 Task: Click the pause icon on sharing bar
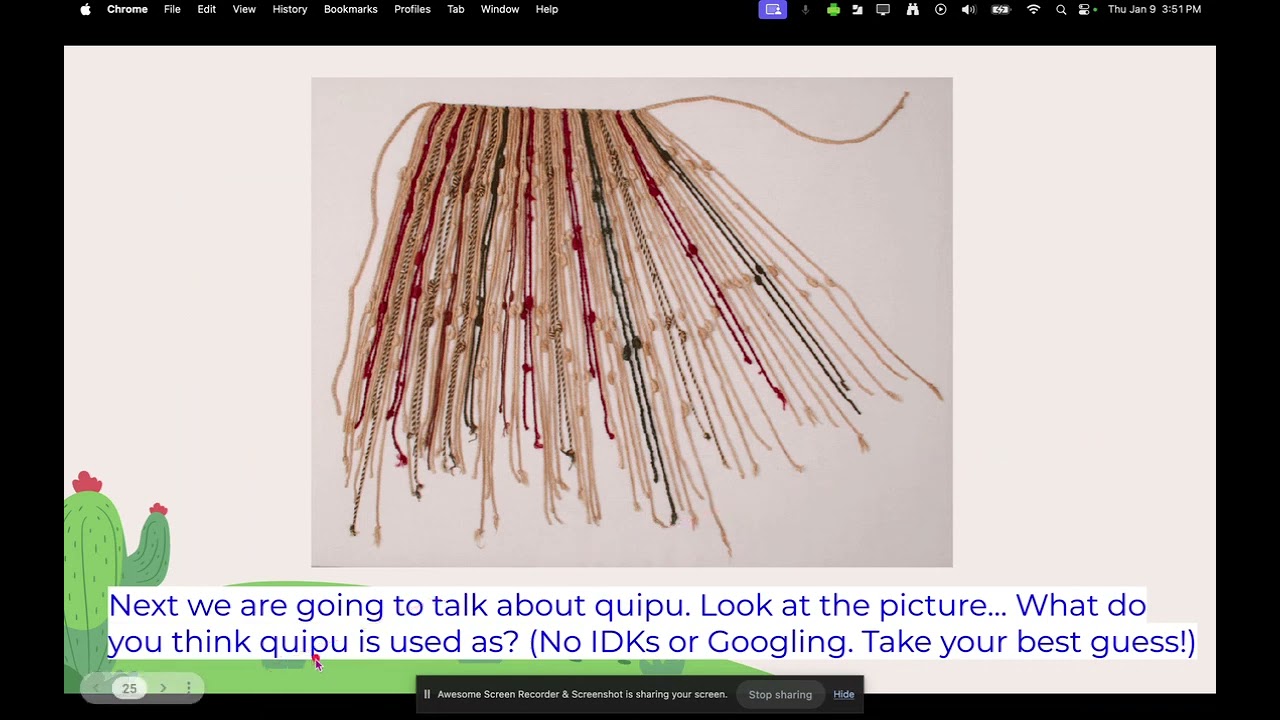(427, 694)
